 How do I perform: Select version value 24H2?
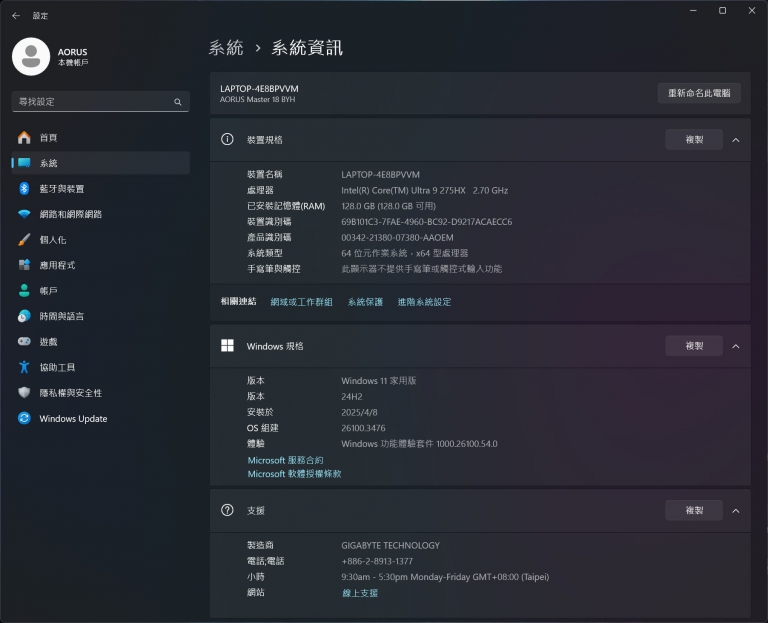pyautogui.click(x=352, y=396)
